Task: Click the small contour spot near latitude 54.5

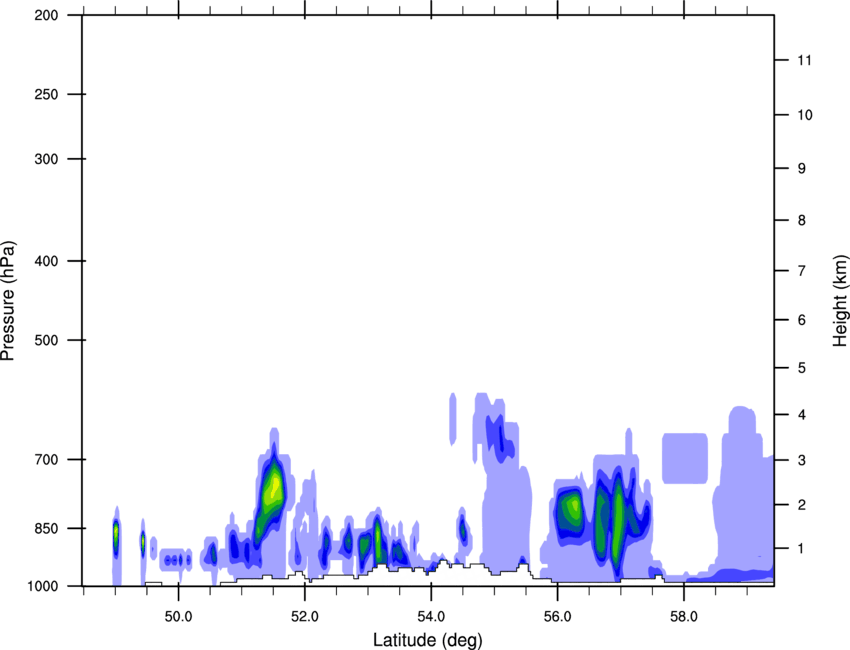Action: pyautogui.click(x=462, y=529)
